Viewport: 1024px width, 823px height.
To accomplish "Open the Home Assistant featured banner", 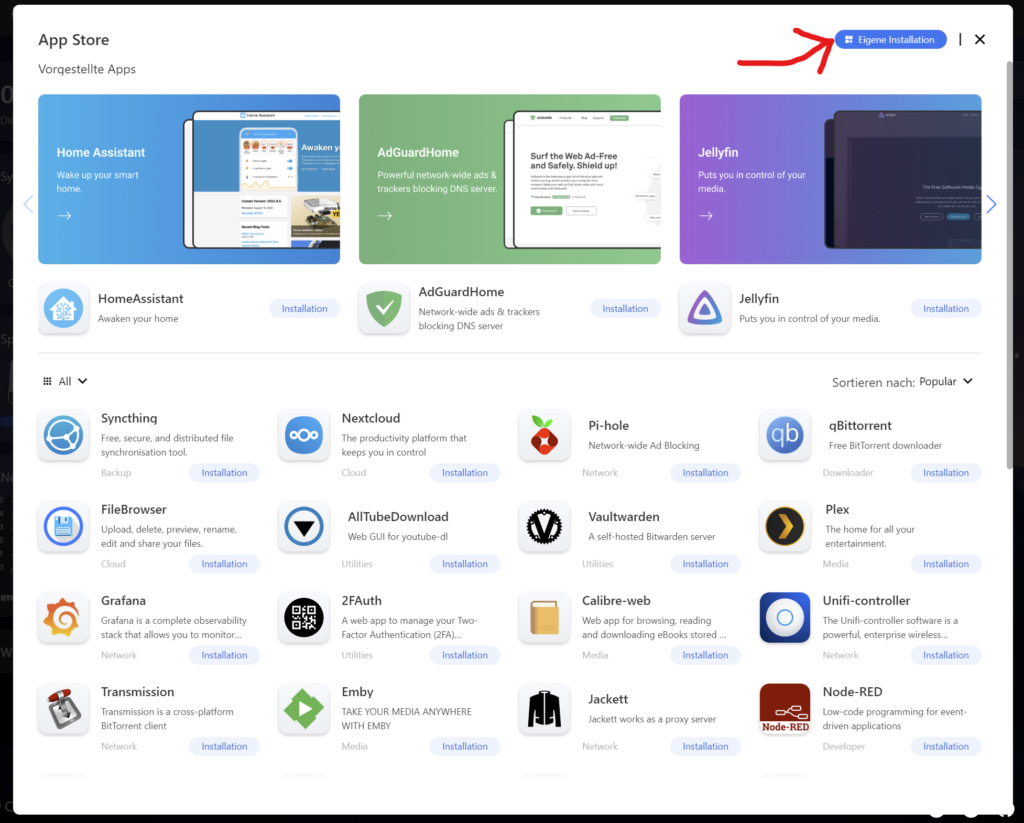I will 189,179.
